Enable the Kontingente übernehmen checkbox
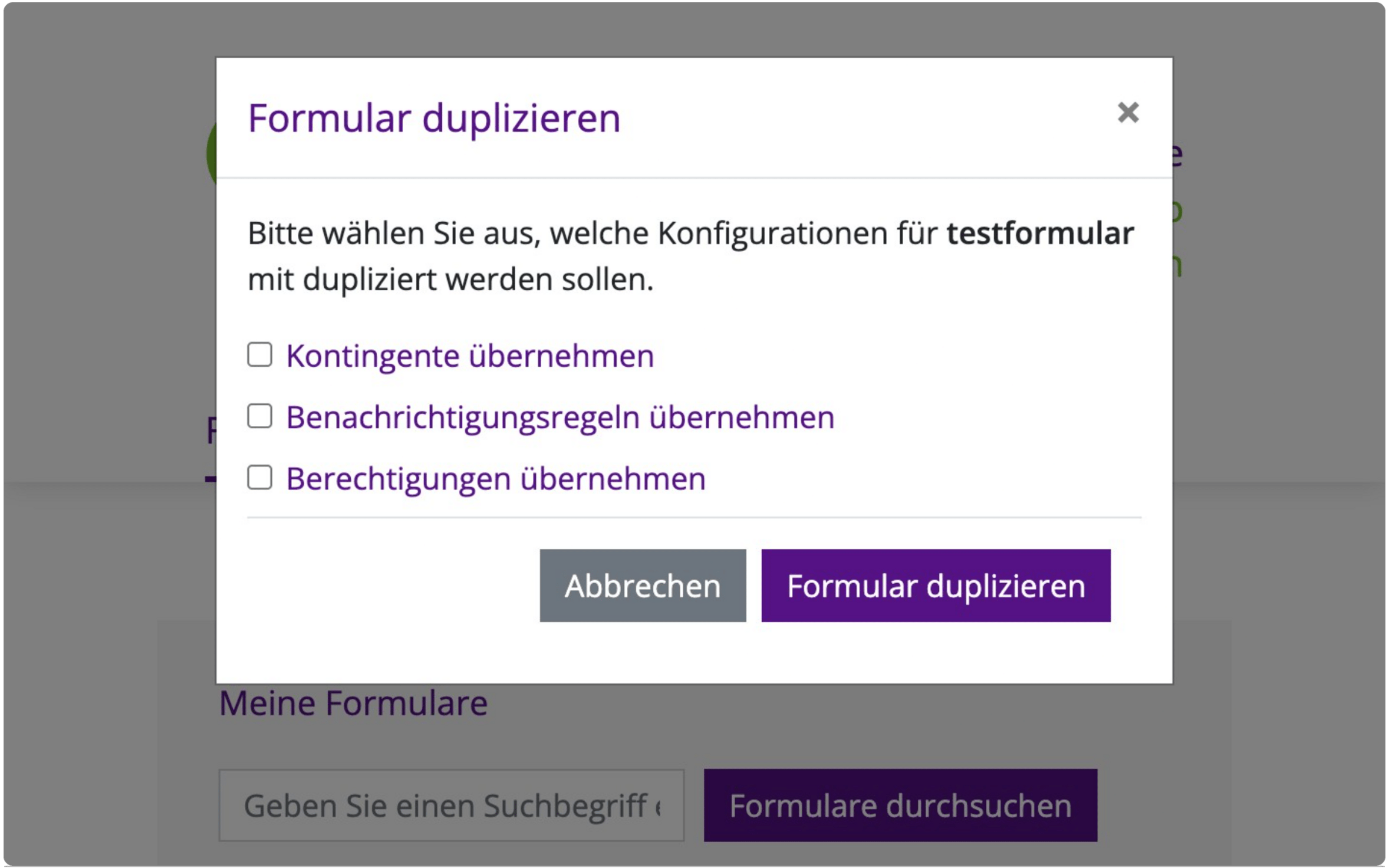Image resolution: width=1389 pixels, height=868 pixels. pyautogui.click(x=260, y=355)
